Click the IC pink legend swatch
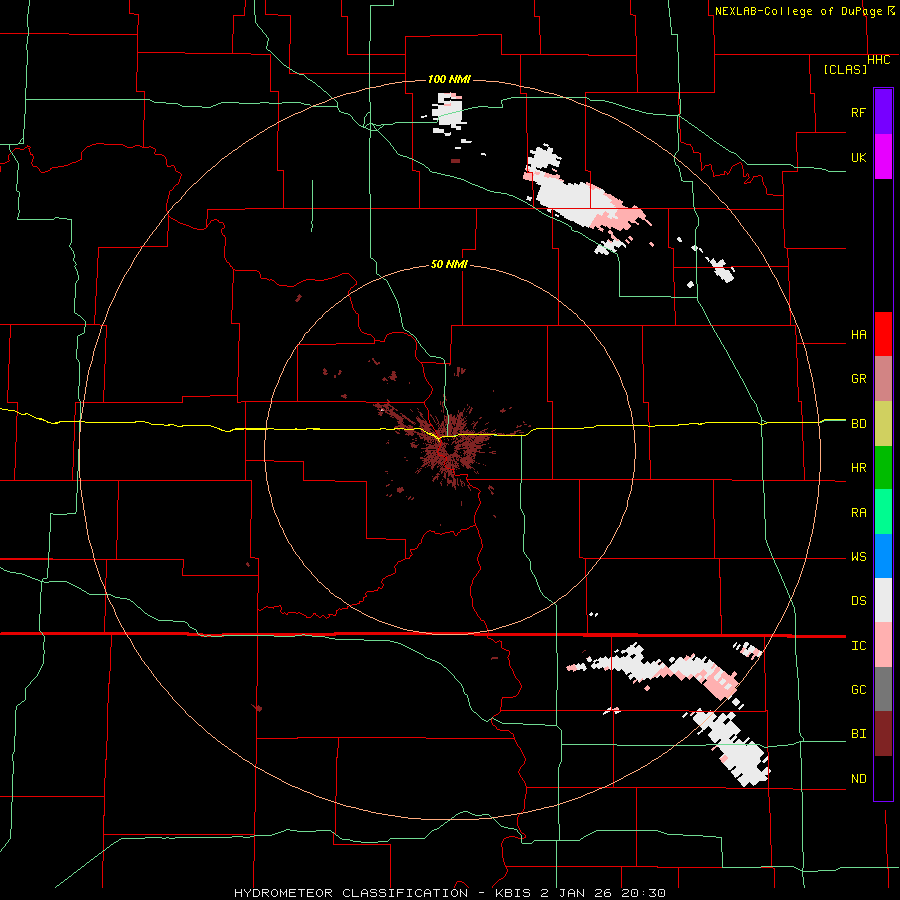900x900 pixels. tap(883, 645)
